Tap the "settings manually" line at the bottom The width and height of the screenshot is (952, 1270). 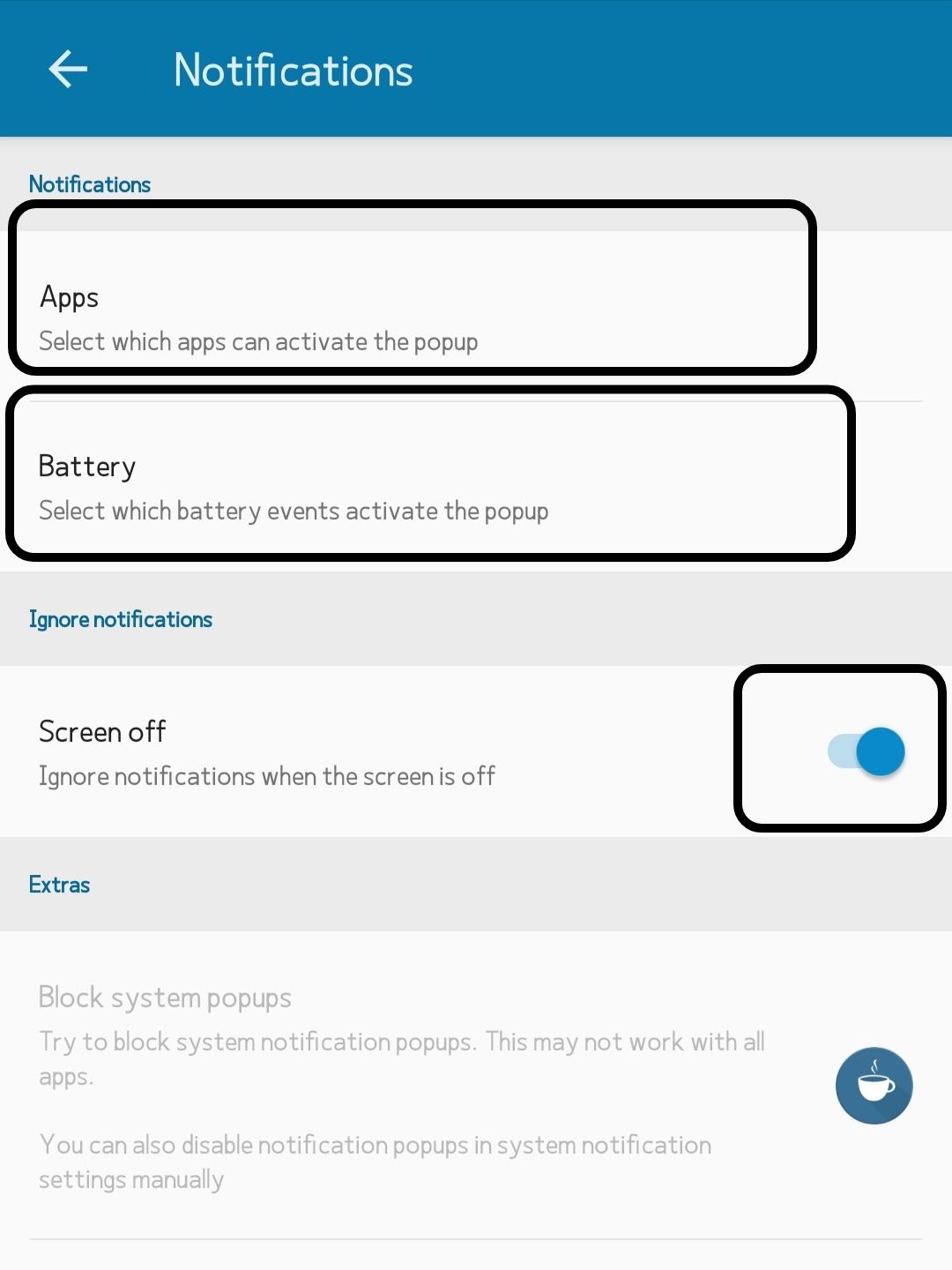click(x=131, y=1180)
